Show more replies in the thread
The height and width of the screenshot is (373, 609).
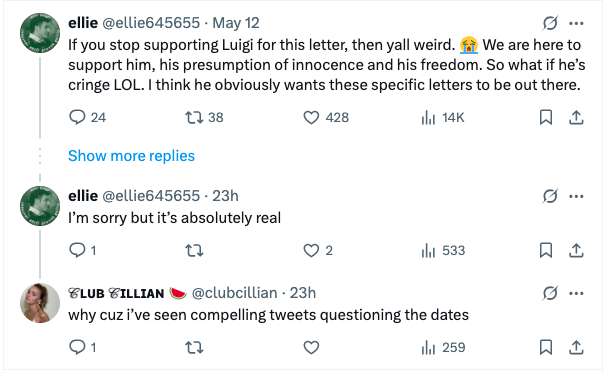click(x=131, y=156)
